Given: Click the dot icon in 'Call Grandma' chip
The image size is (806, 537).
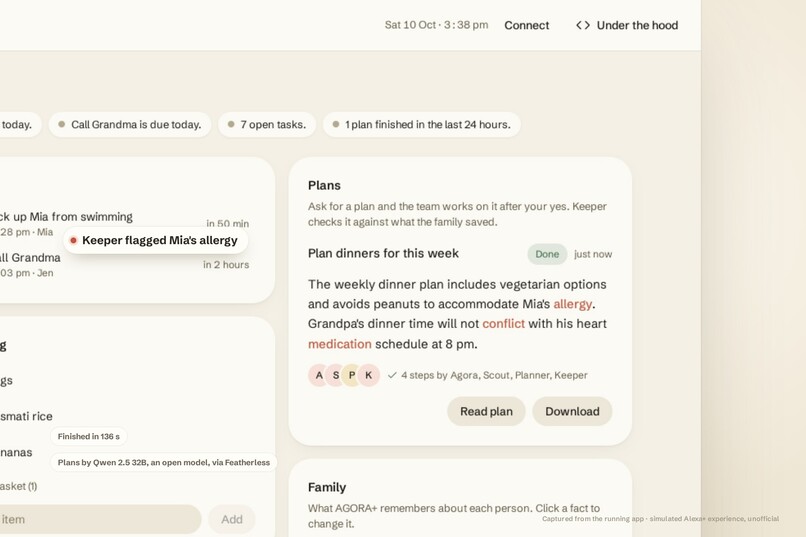Looking at the screenshot, I should click(62, 124).
